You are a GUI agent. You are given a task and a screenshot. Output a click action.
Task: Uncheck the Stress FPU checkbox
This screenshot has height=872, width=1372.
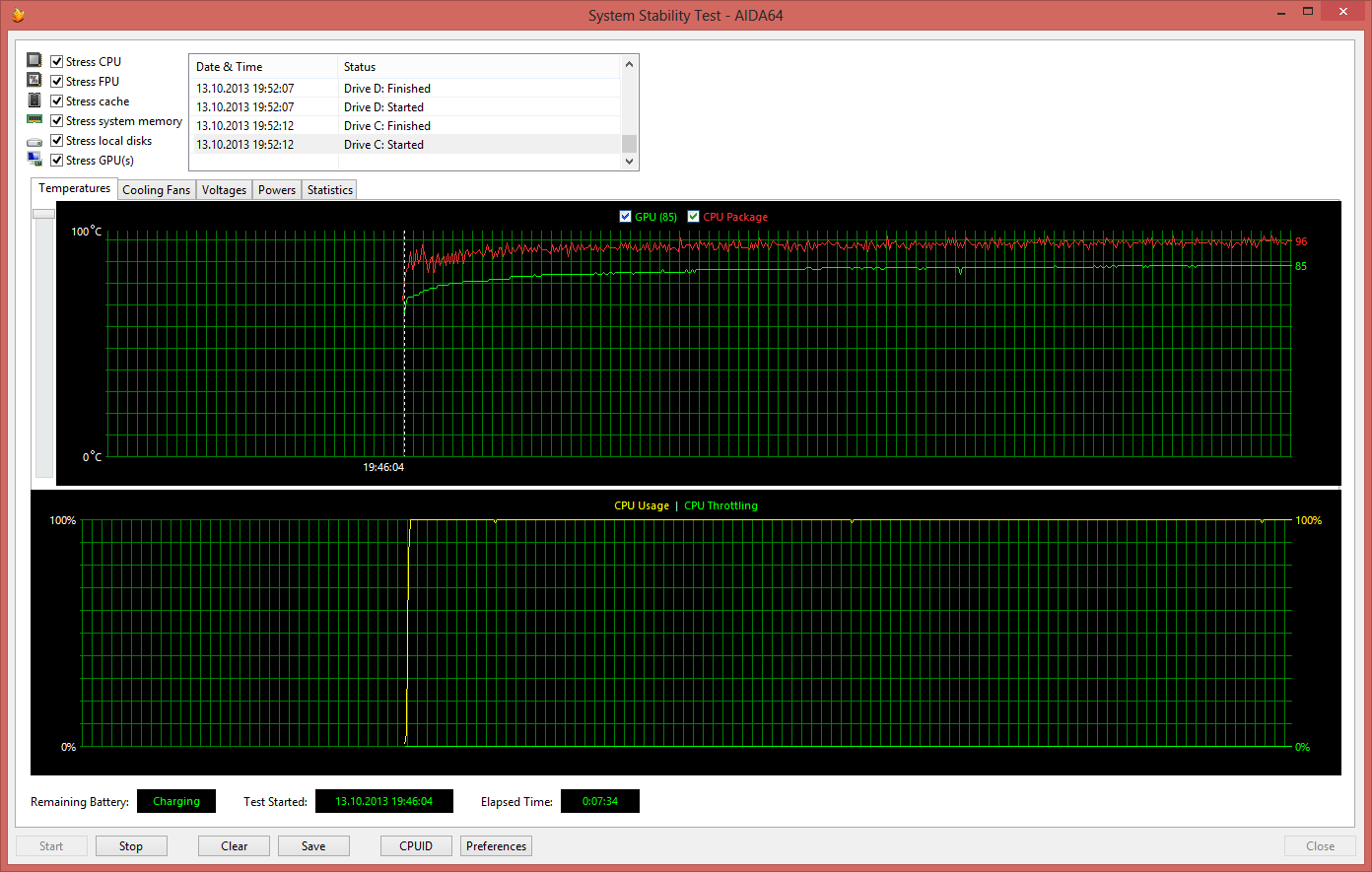point(57,81)
